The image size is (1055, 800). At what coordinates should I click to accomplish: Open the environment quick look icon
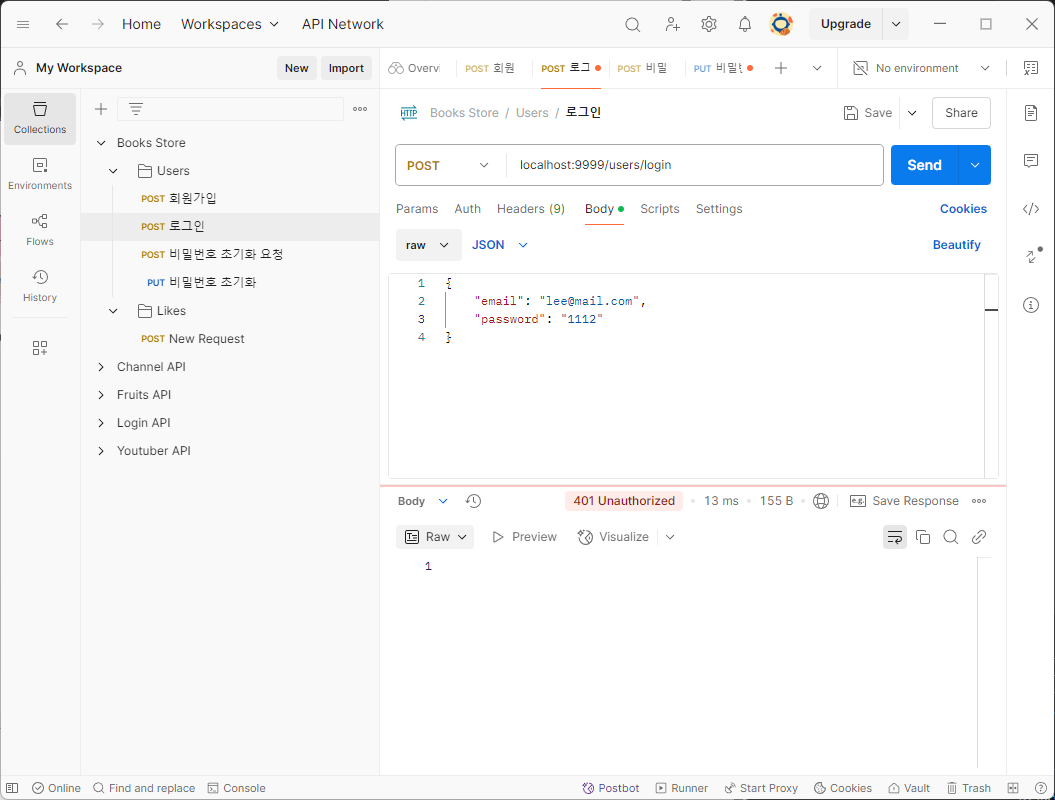tap(1031, 68)
